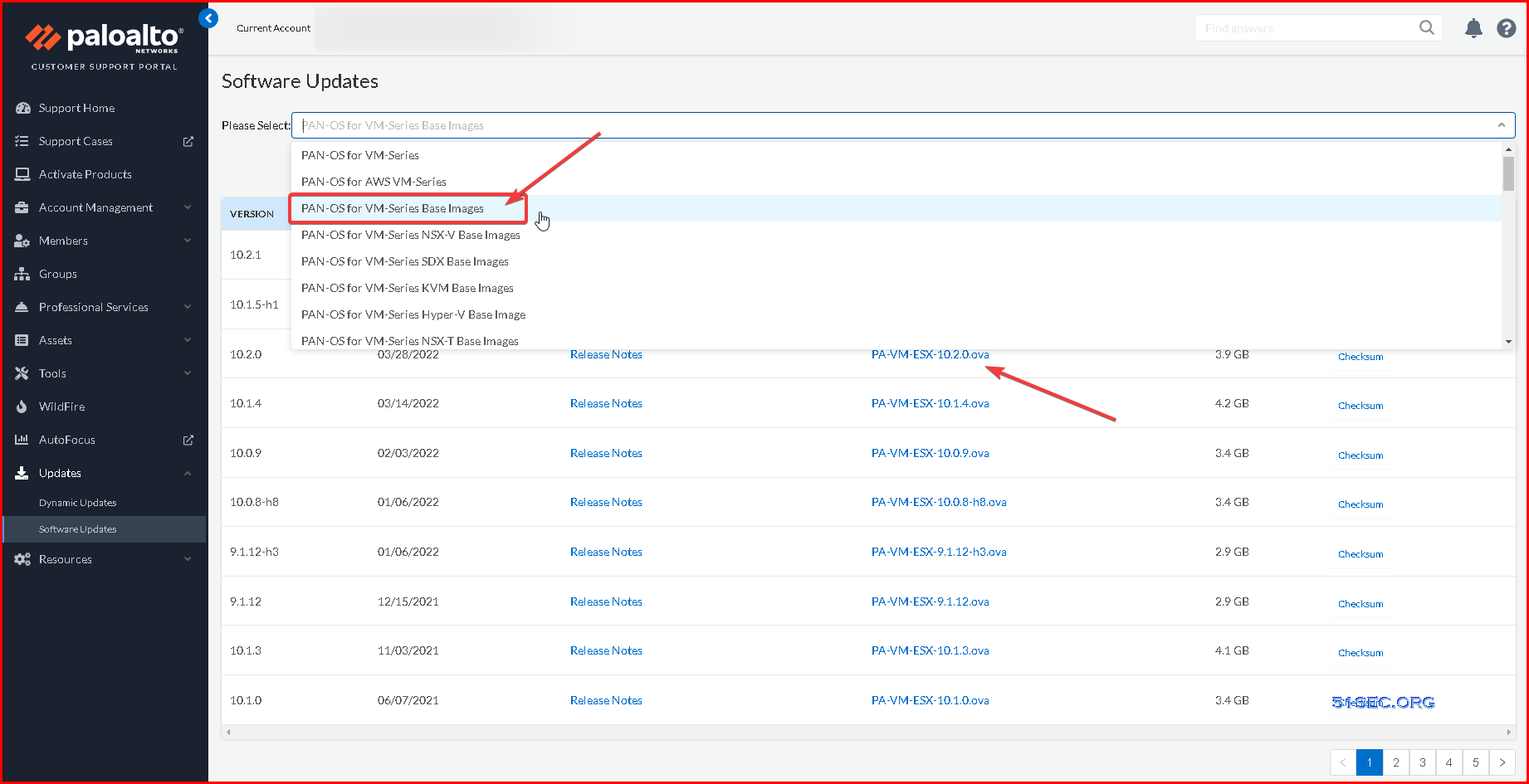Expand Assets submenu chevron
This screenshot has width=1529, height=784.
tap(188, 340)
